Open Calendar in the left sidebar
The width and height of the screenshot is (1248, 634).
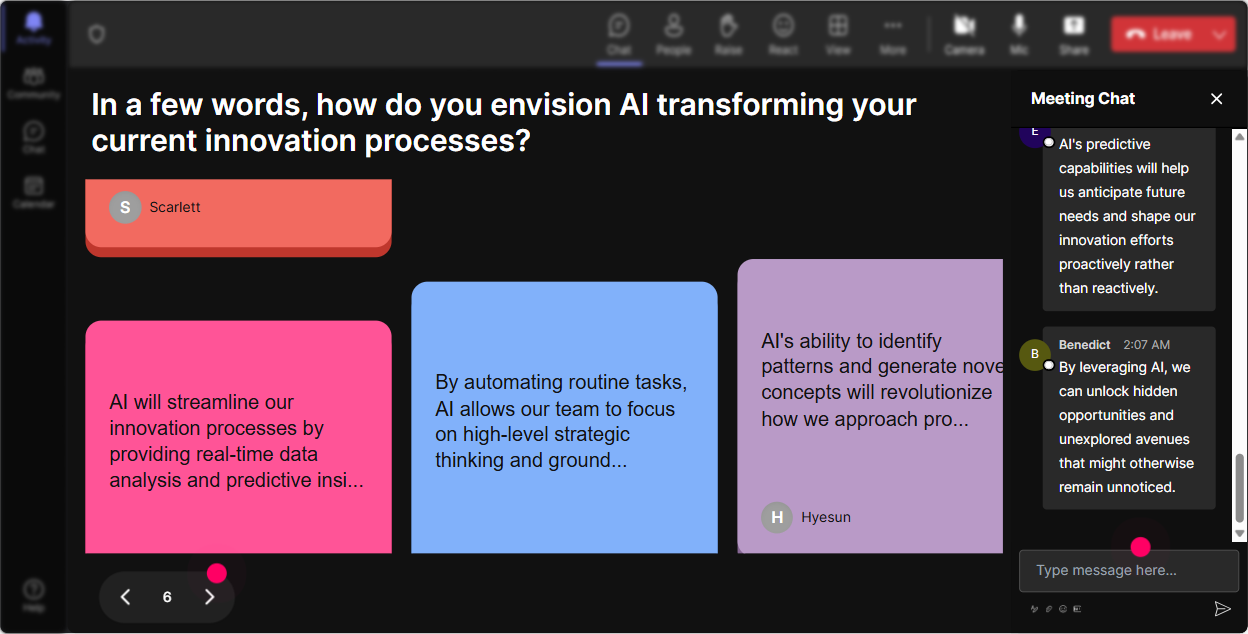pos(34,192)
